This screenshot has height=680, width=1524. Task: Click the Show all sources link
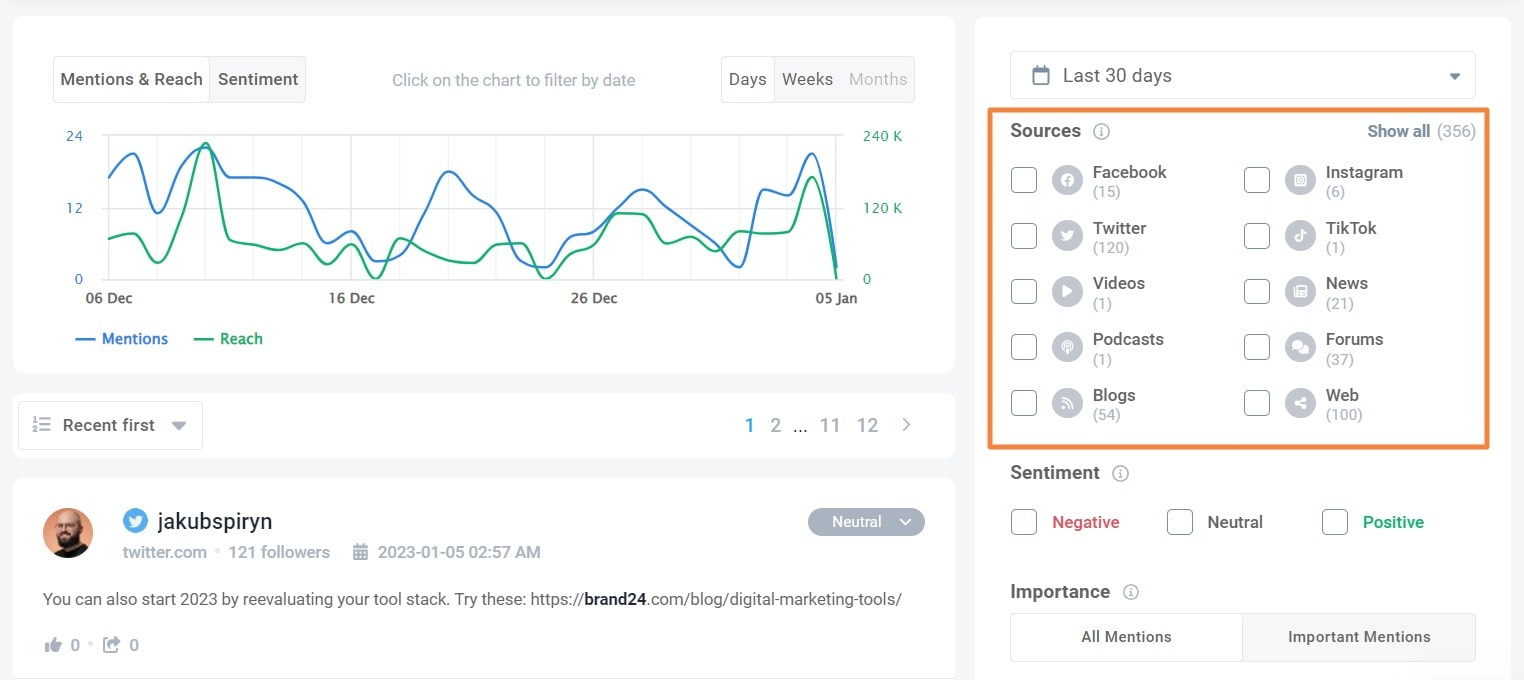pos(1399,131)
